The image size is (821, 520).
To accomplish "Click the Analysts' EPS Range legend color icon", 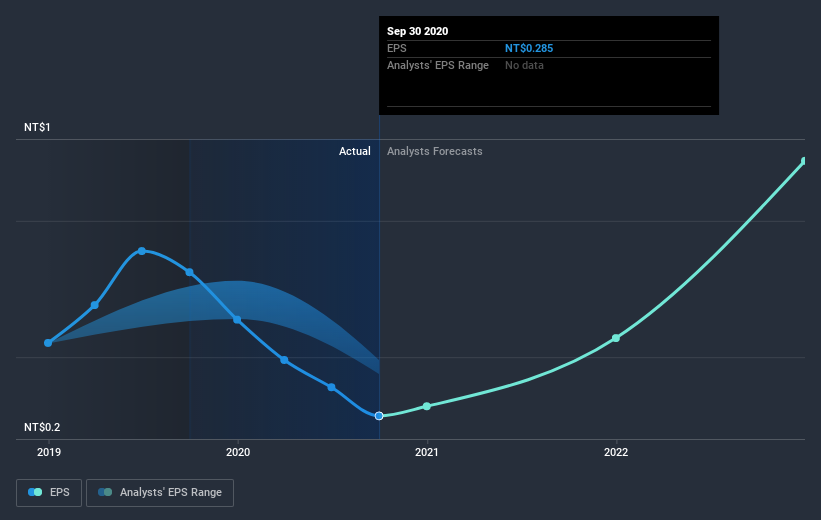I will [105, 492].
